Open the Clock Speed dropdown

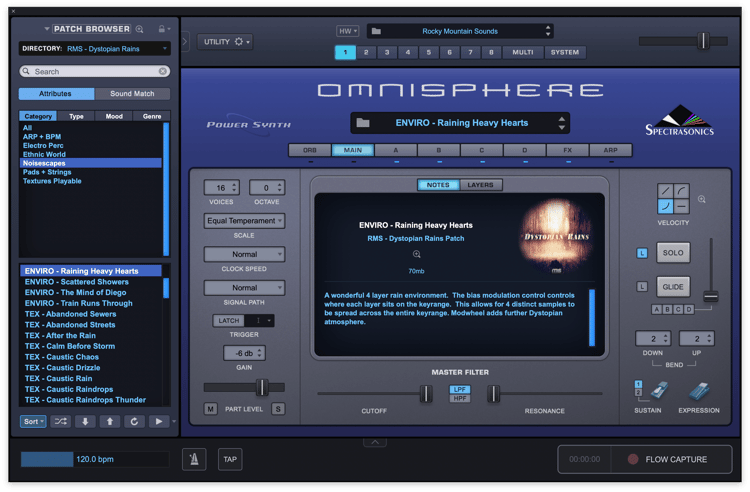coord(244,254)
